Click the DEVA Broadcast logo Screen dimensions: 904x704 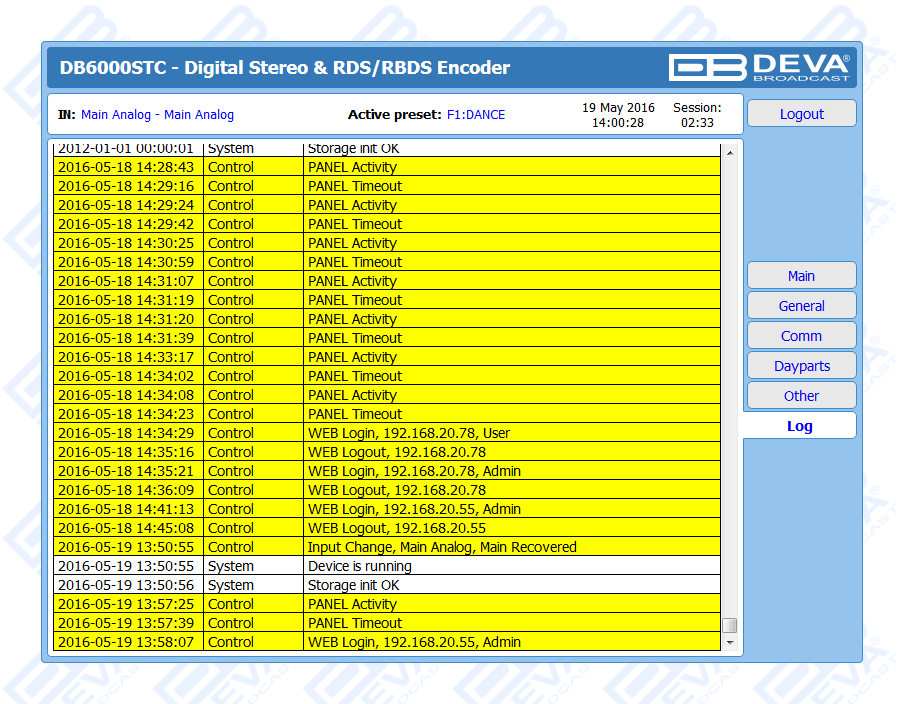(x=759, y=67)
